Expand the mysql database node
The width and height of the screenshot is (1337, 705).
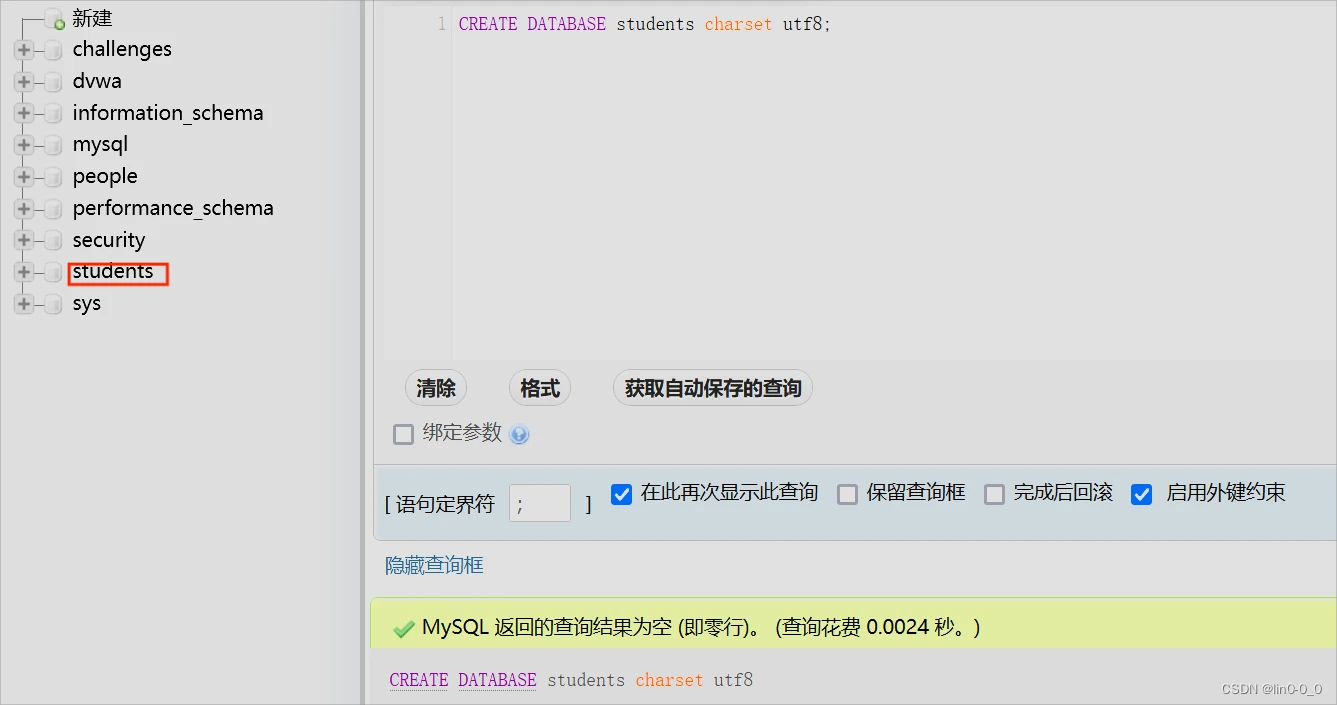(24, 145)
